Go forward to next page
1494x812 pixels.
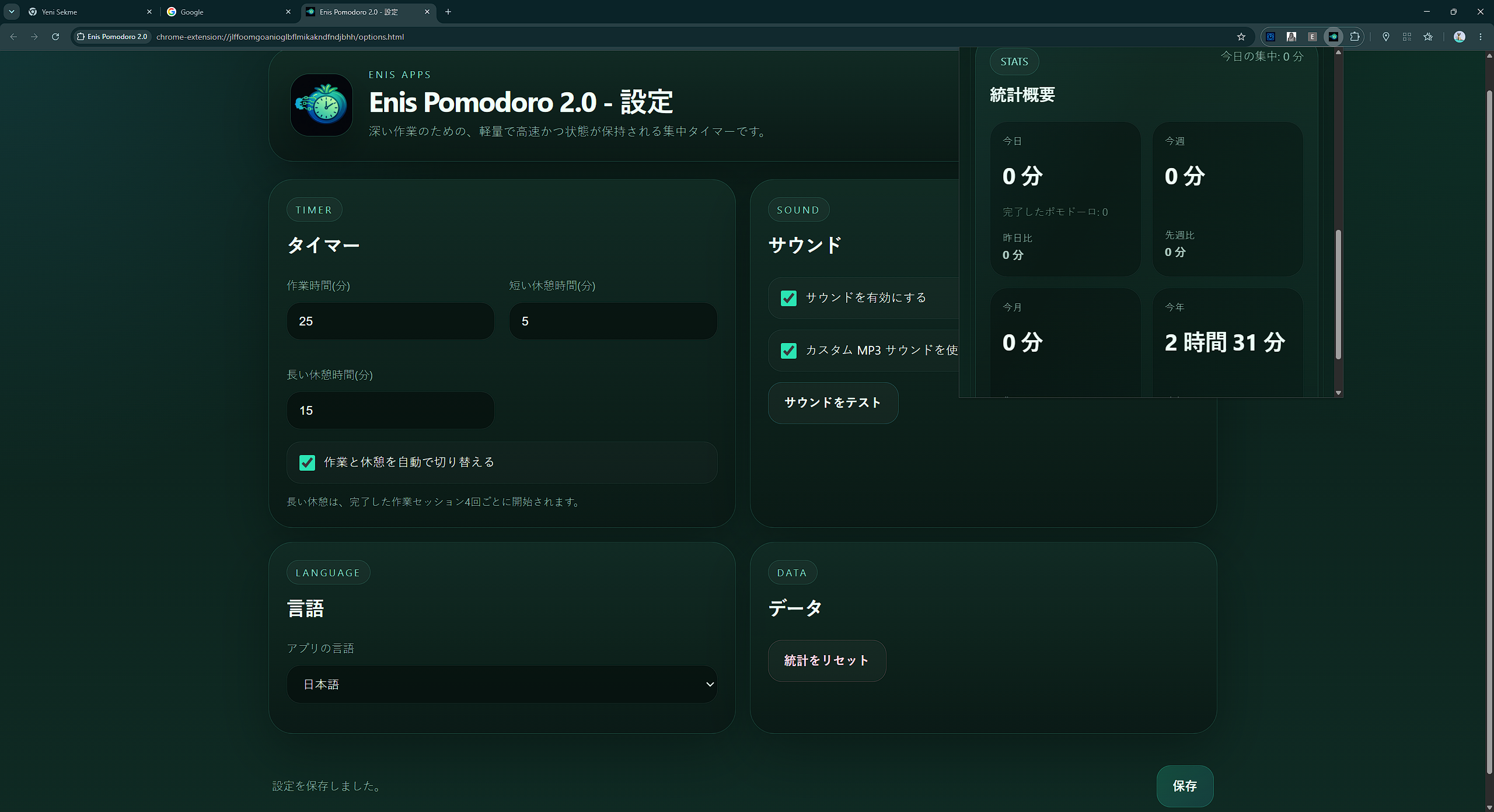[x=34, y=37]
